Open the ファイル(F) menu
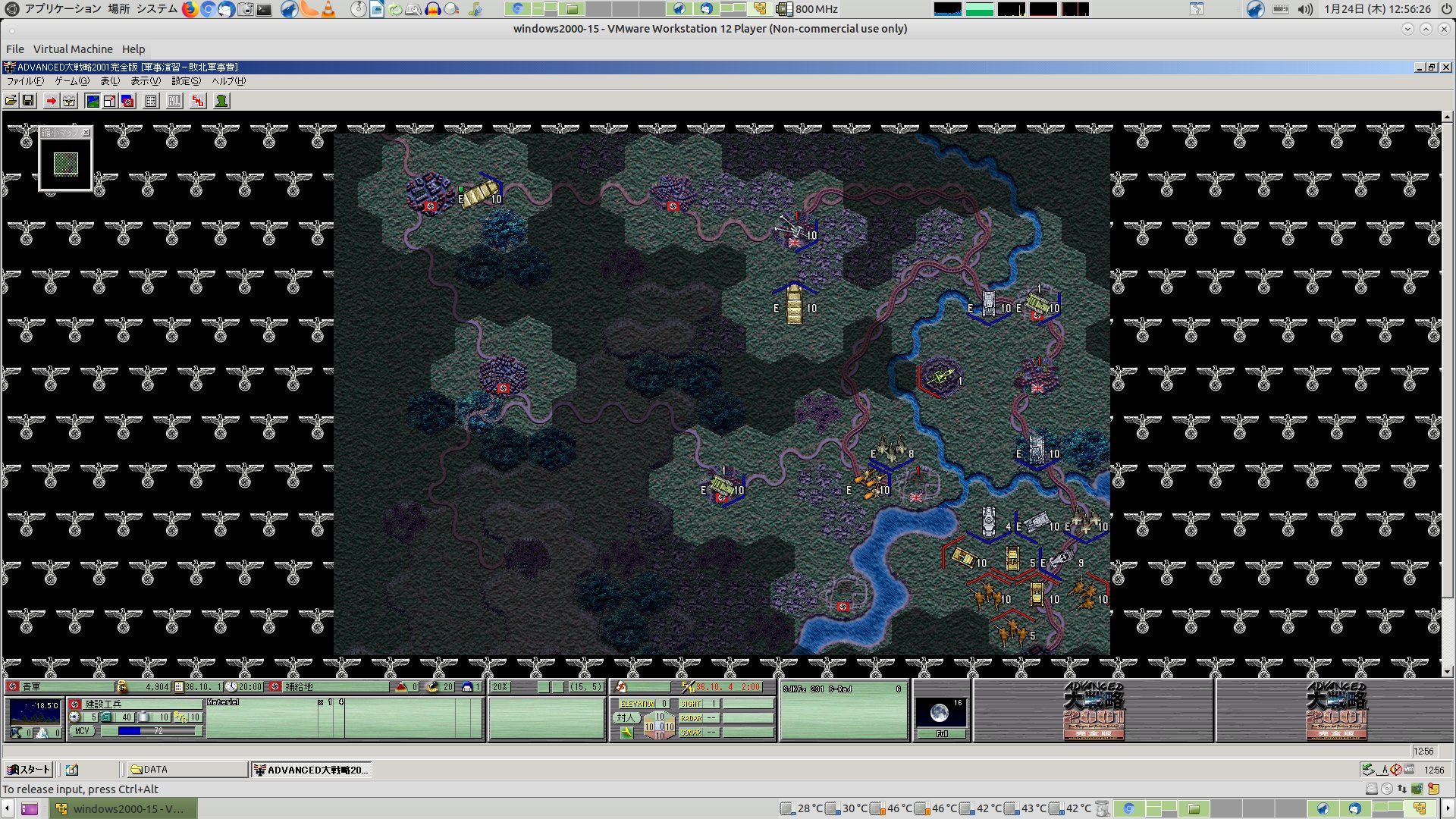 [x=25, y=81]
